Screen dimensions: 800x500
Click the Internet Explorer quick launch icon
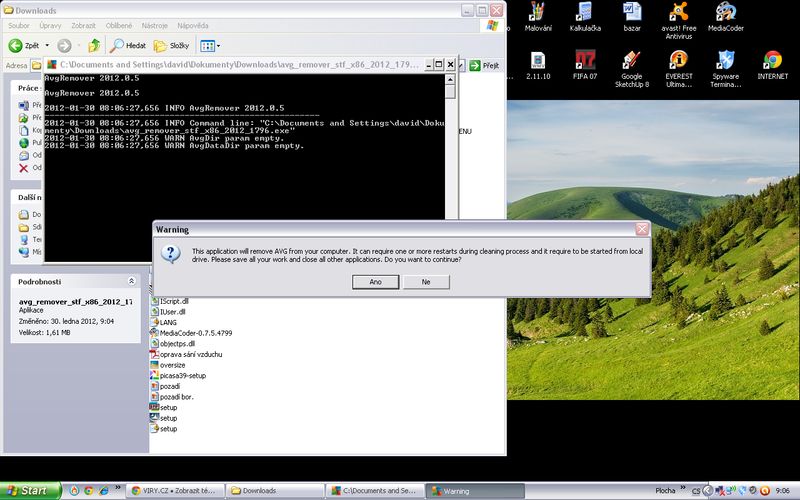pos(104,491)
